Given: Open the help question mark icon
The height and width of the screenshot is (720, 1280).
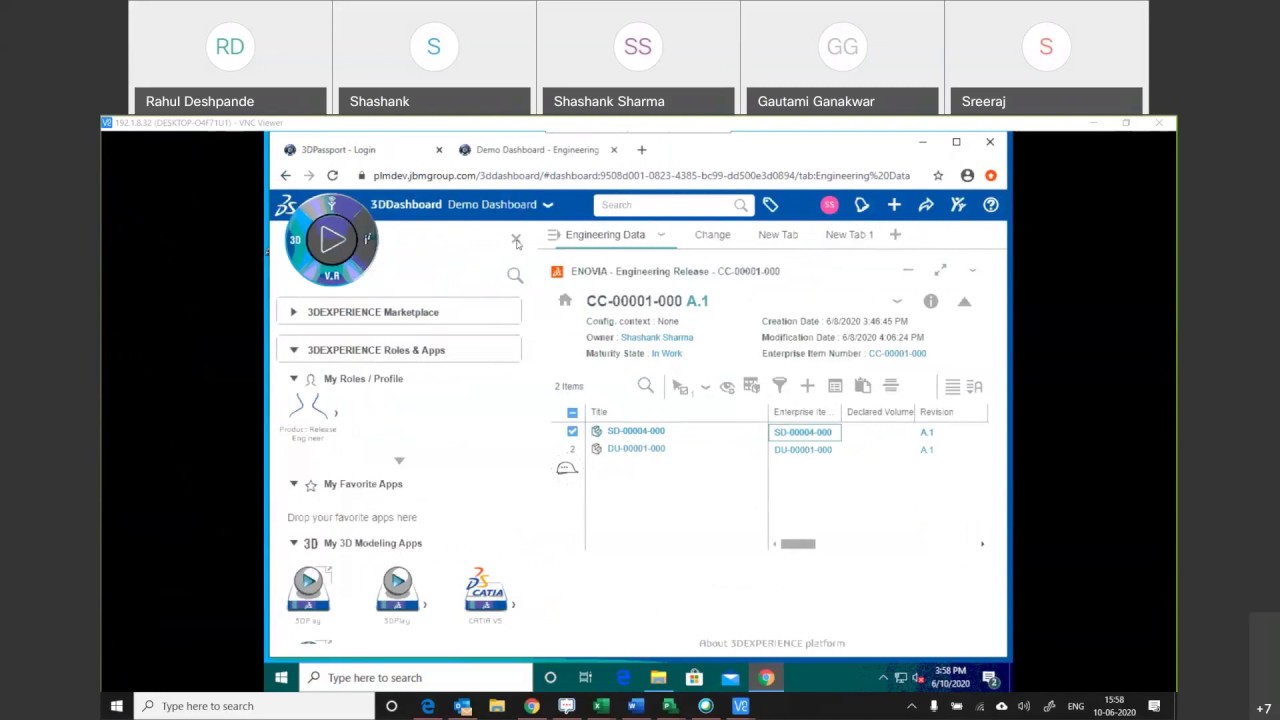Looking at the screenshot, I should pyautogui.click(x=991, y=205).
